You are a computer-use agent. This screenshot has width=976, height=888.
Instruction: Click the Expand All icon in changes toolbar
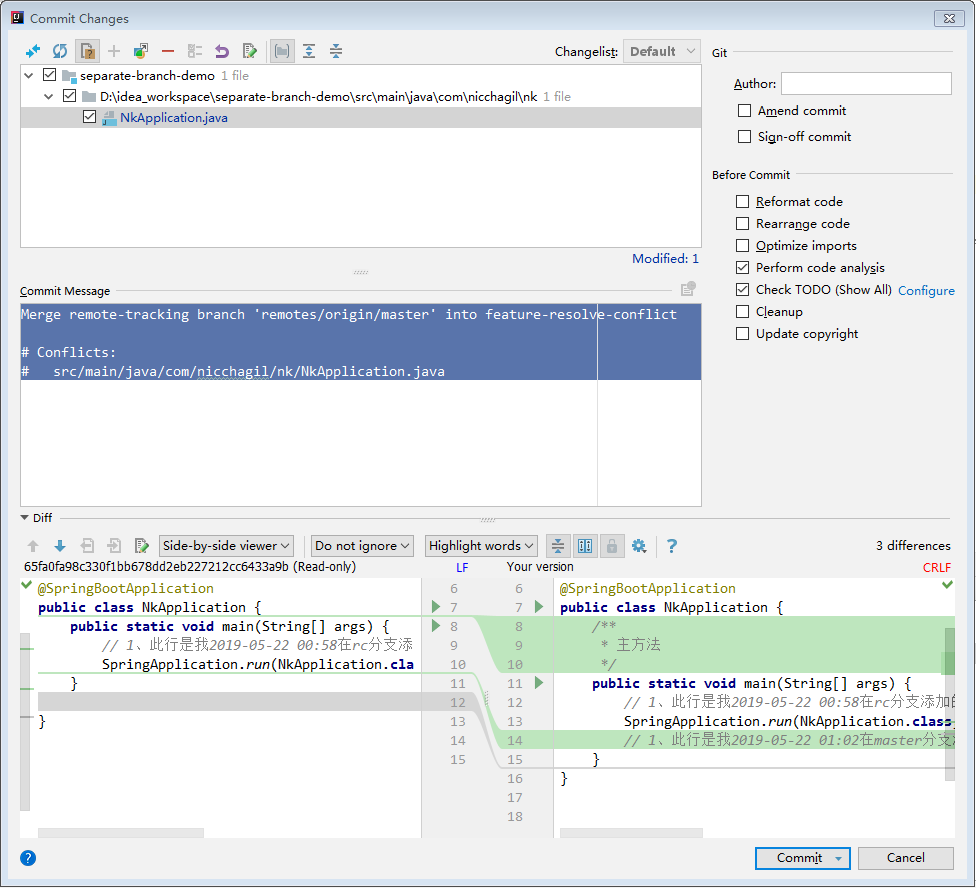point(309,51)
